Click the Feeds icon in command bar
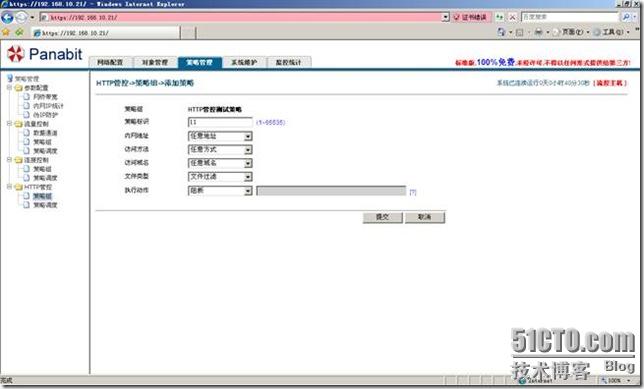644x389 pixels. [x=520, y=32]
